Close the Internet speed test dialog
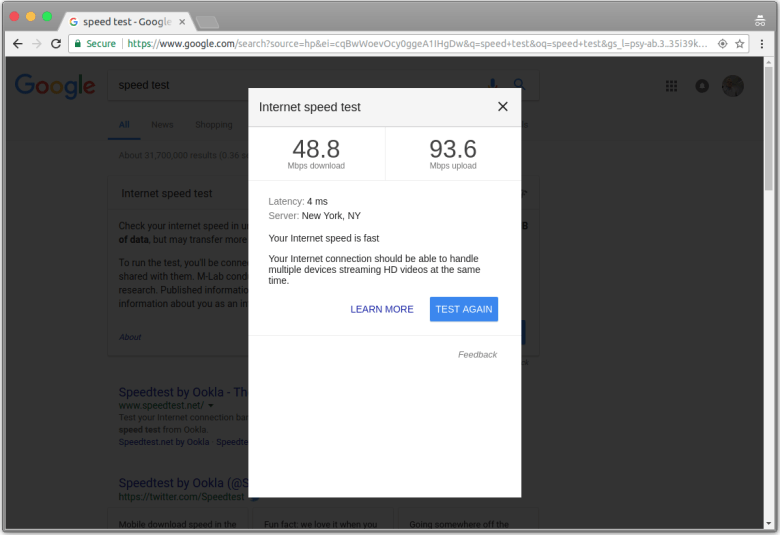This screenshot has width=780, height=535. coord(502,107)
